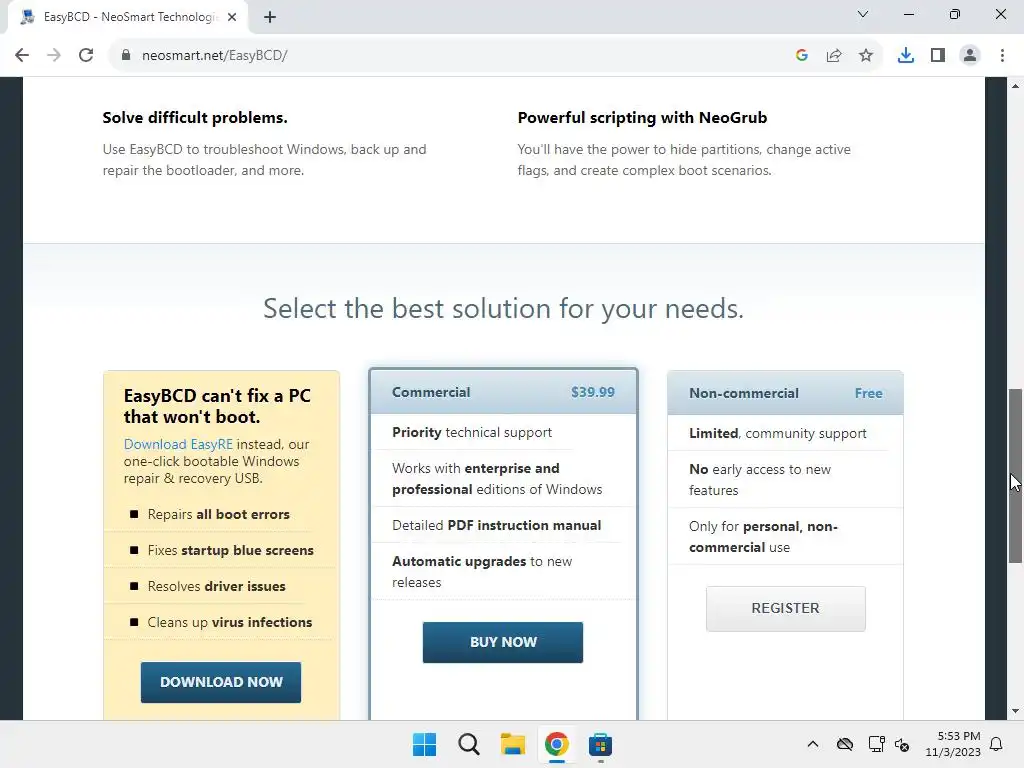The height and width of the screenshot is (768, 1024).
Task: Open the notifications bell
Action: 997,744
